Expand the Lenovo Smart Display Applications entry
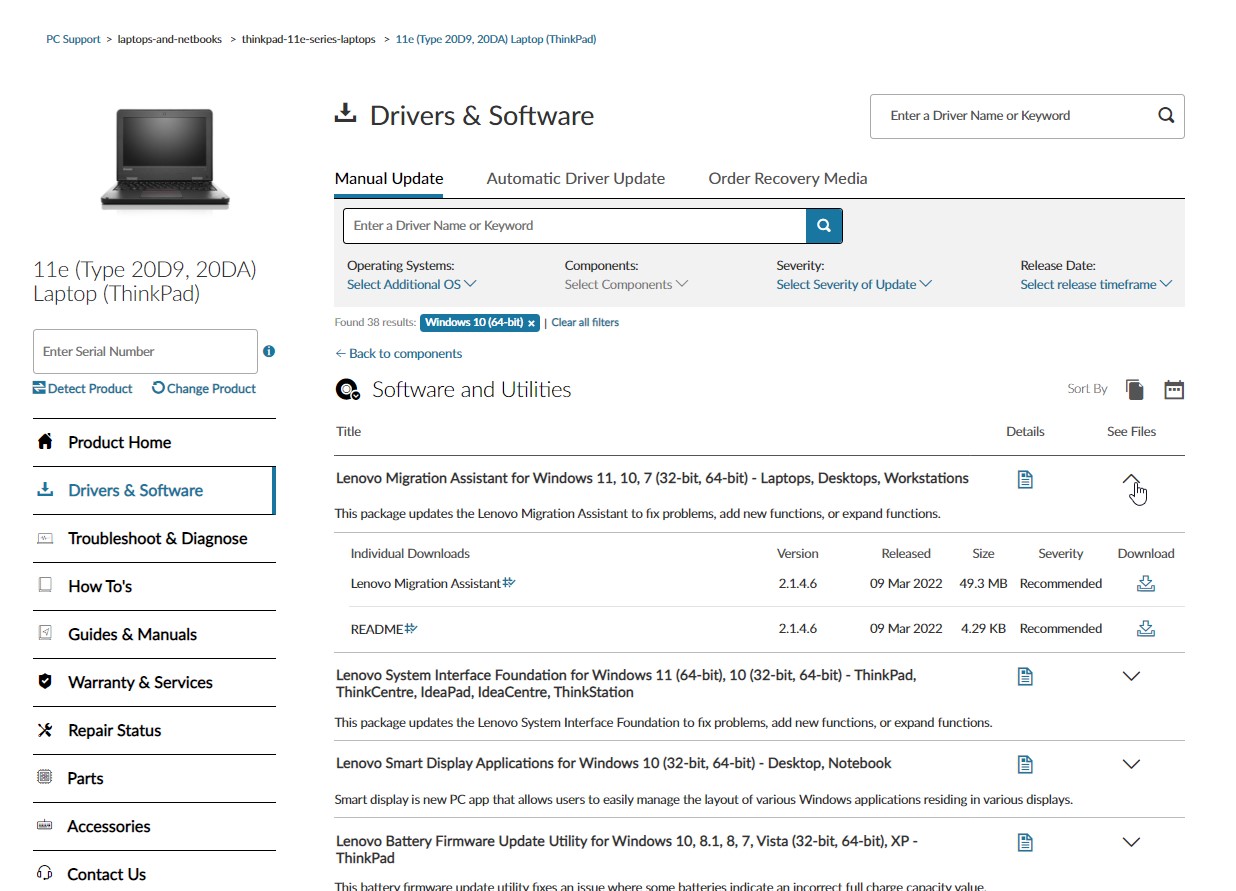This screenshot has width=1236, height=891. click(x=1130, y=763)
